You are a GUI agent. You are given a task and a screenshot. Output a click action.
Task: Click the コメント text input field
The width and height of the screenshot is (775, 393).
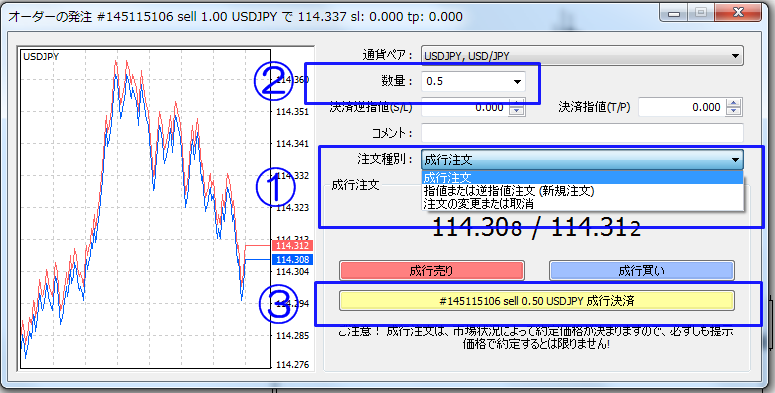(x=582, y=133)
